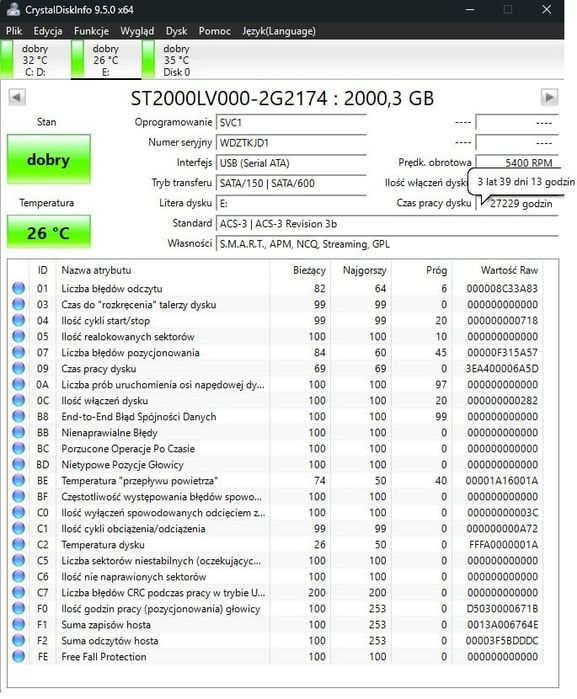Click status orb for attribute BD row
577x699 pixels.
(18, 465)
